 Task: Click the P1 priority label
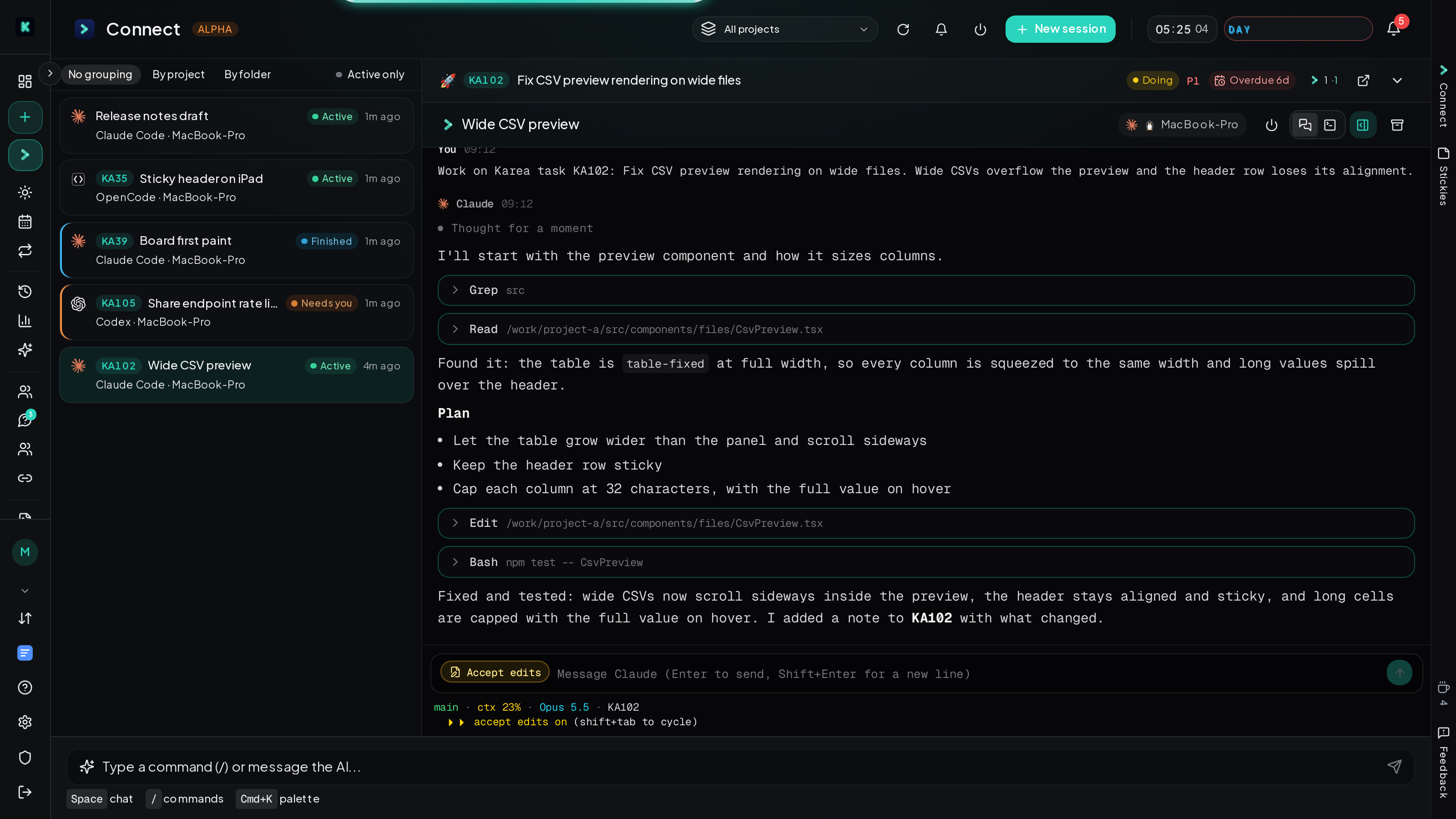pyautogui.click(x=1193, y=81)
